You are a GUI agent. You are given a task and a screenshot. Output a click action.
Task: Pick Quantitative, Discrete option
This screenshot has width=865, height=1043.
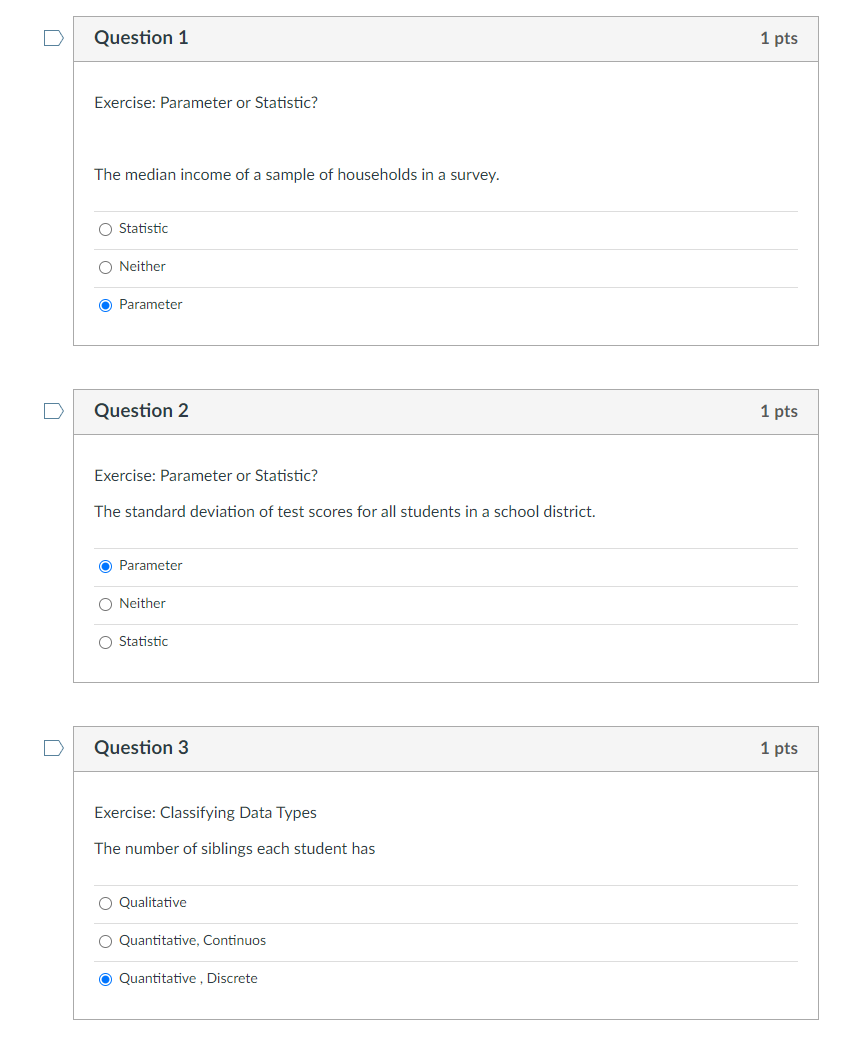pyautogui.click(x=105, y=979)
